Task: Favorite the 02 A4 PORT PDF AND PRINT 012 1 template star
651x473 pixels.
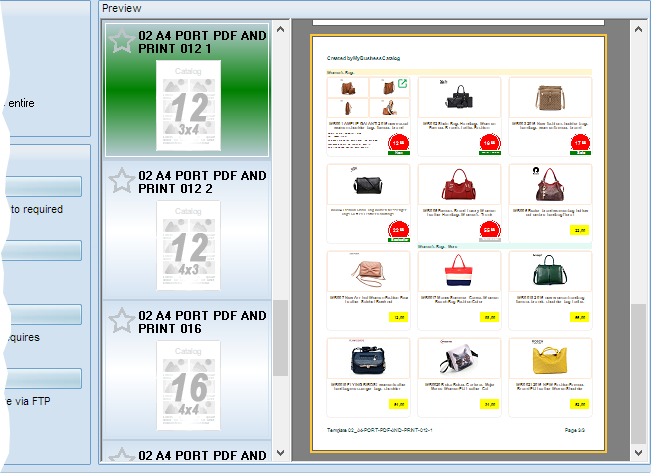Action: point(121,41)
